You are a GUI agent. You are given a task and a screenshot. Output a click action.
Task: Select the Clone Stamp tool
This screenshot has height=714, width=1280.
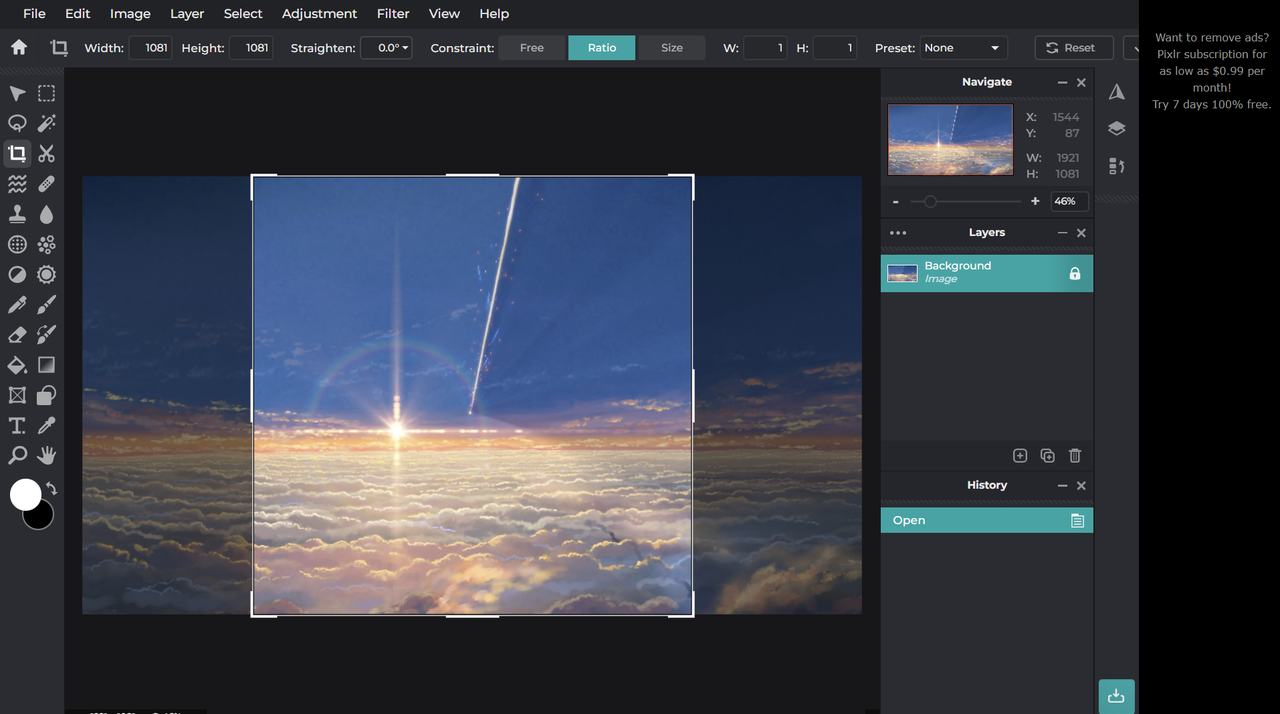click(x=17, y=214)
